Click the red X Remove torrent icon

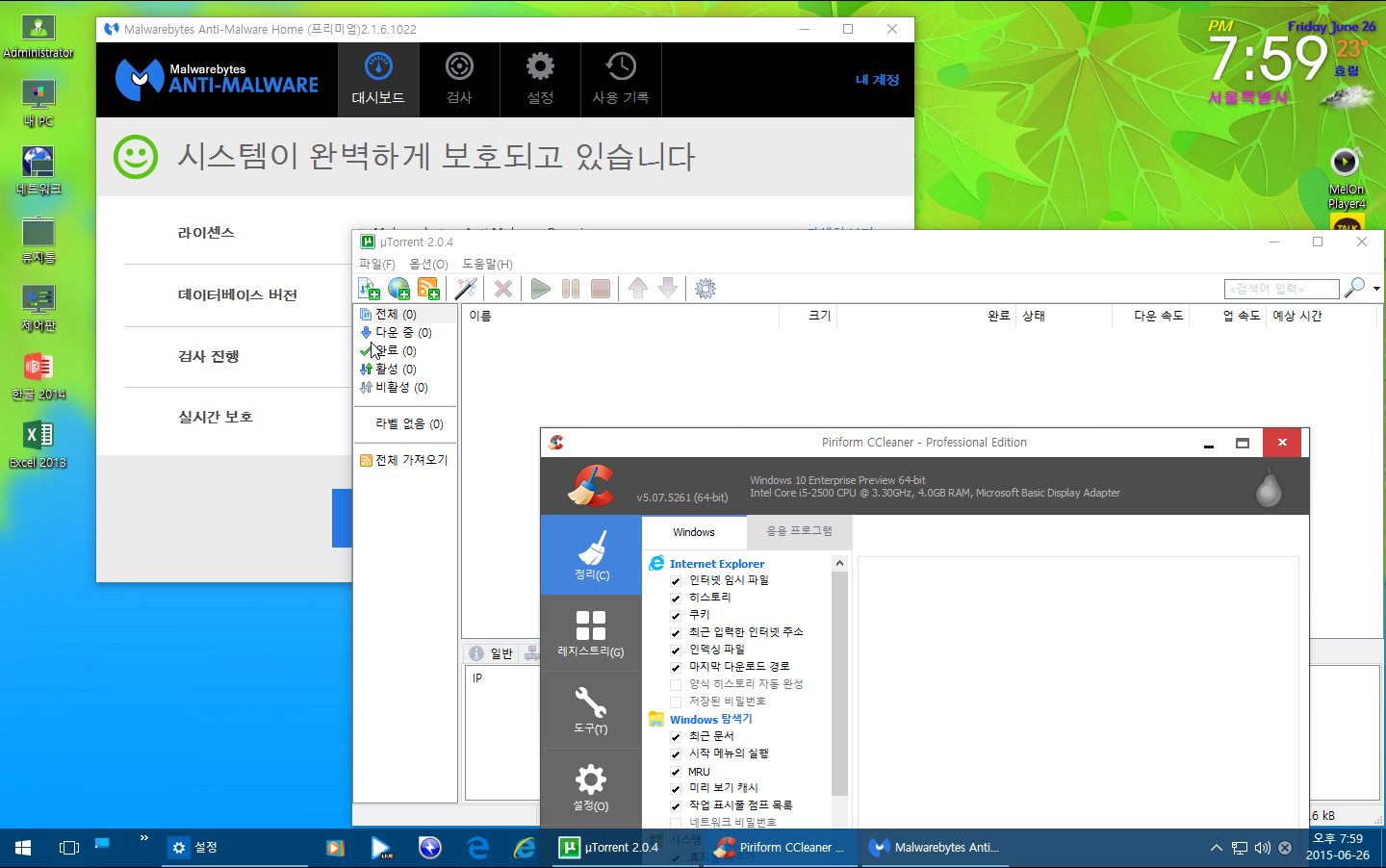click(x=502, y=289)
